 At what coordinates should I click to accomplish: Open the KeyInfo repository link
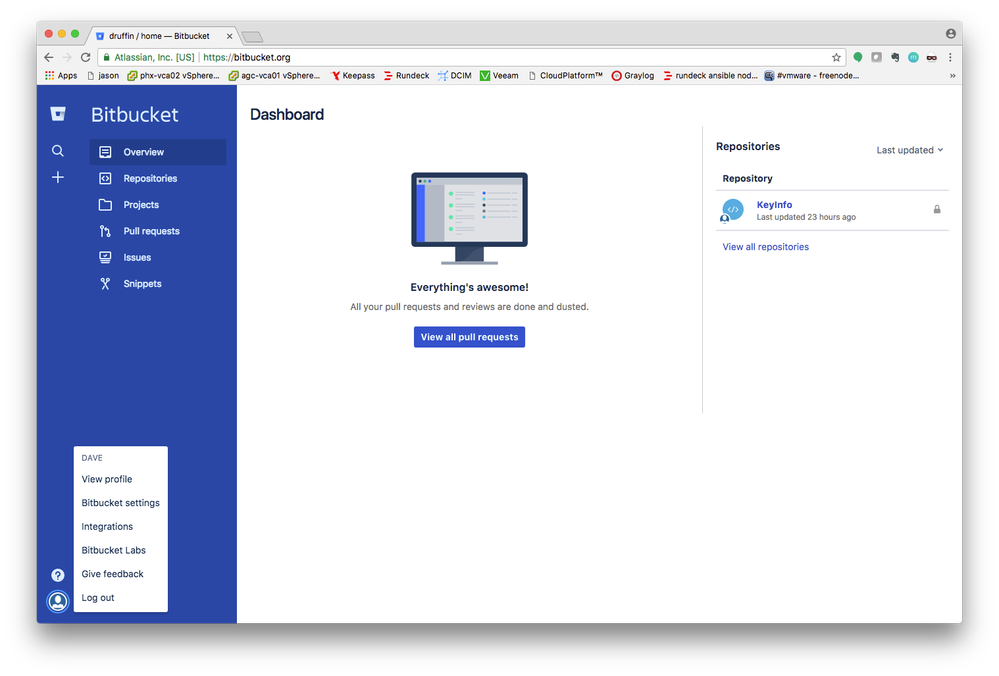click(774, 205)
